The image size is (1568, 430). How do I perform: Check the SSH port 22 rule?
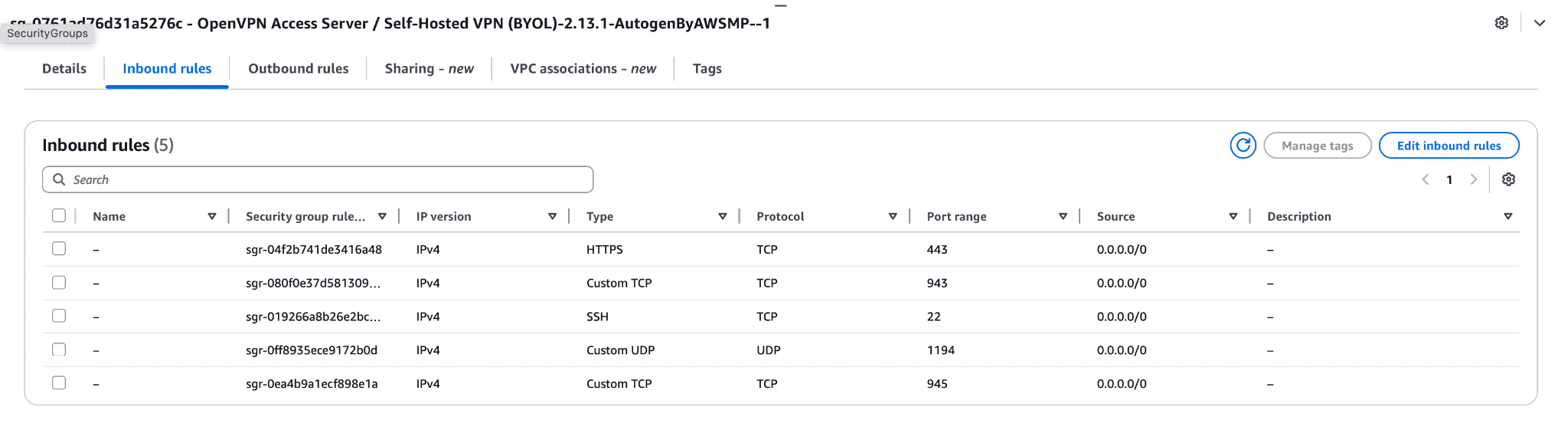59,316
